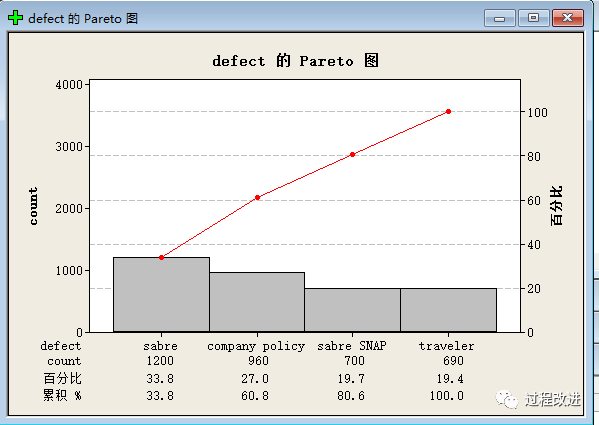Click the company policy bar
Image resolution: width=599 pixels, height=425 pixels.
(x=257, y=302)
